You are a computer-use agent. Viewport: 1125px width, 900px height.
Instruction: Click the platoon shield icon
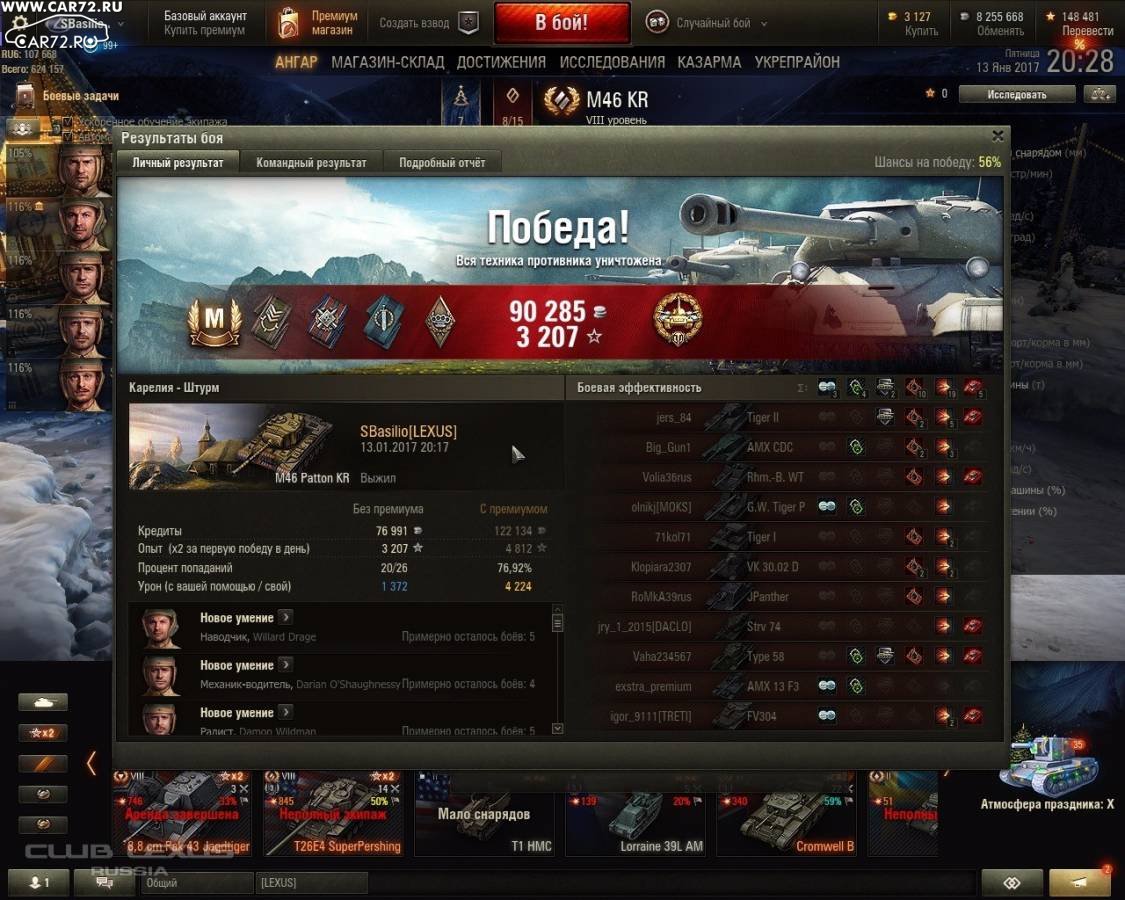469,23
